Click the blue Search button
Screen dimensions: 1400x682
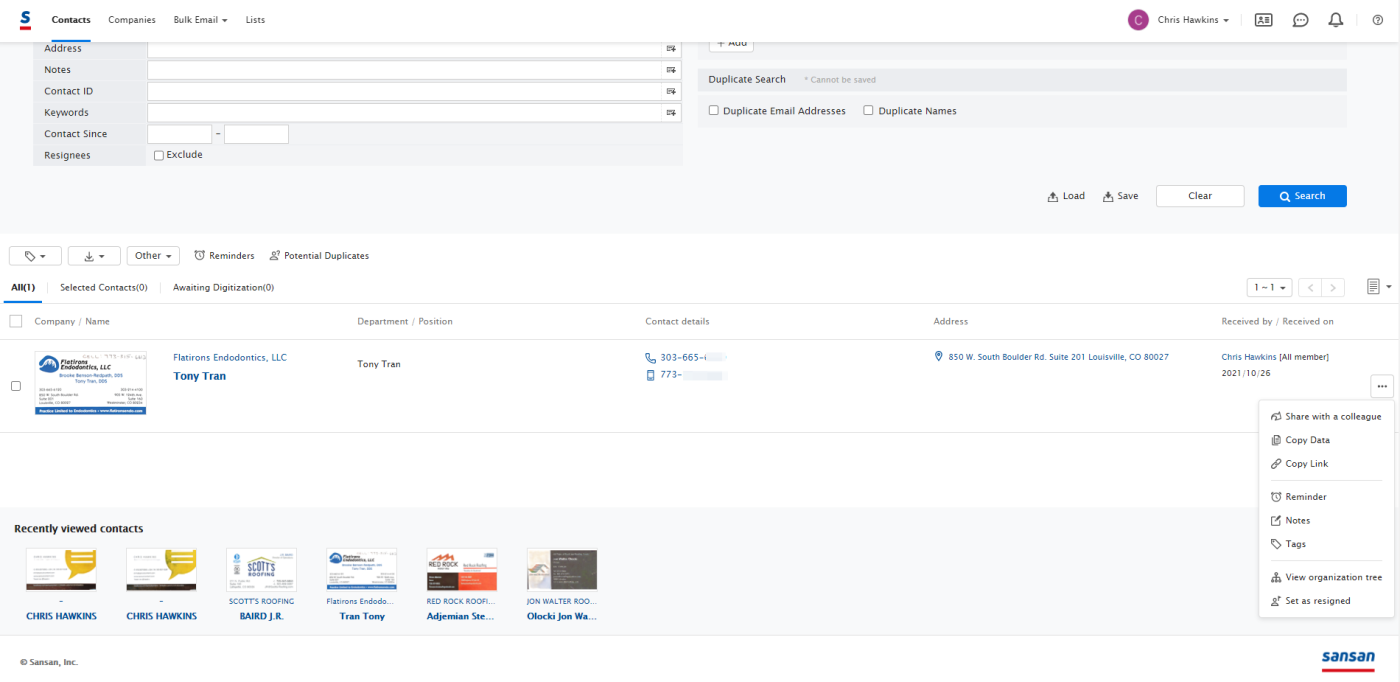coord(1302,196)
